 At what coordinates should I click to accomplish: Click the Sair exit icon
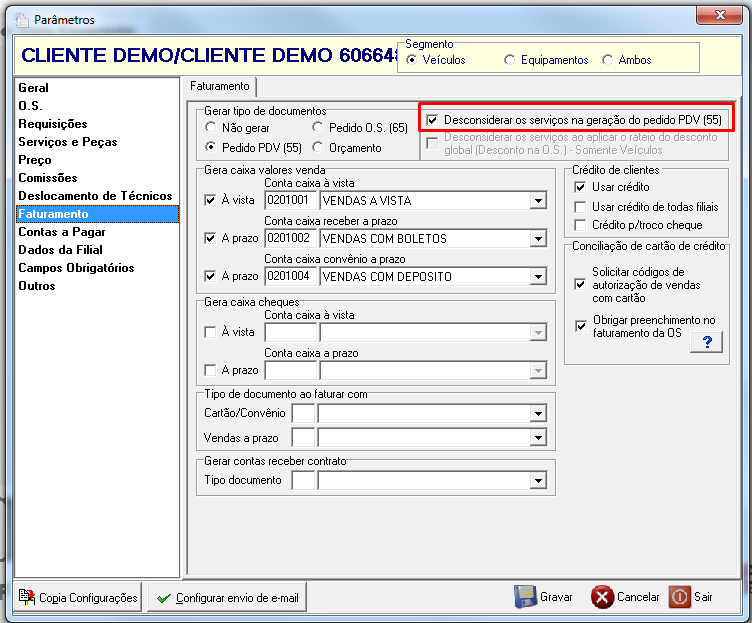[x=679, y=597]
